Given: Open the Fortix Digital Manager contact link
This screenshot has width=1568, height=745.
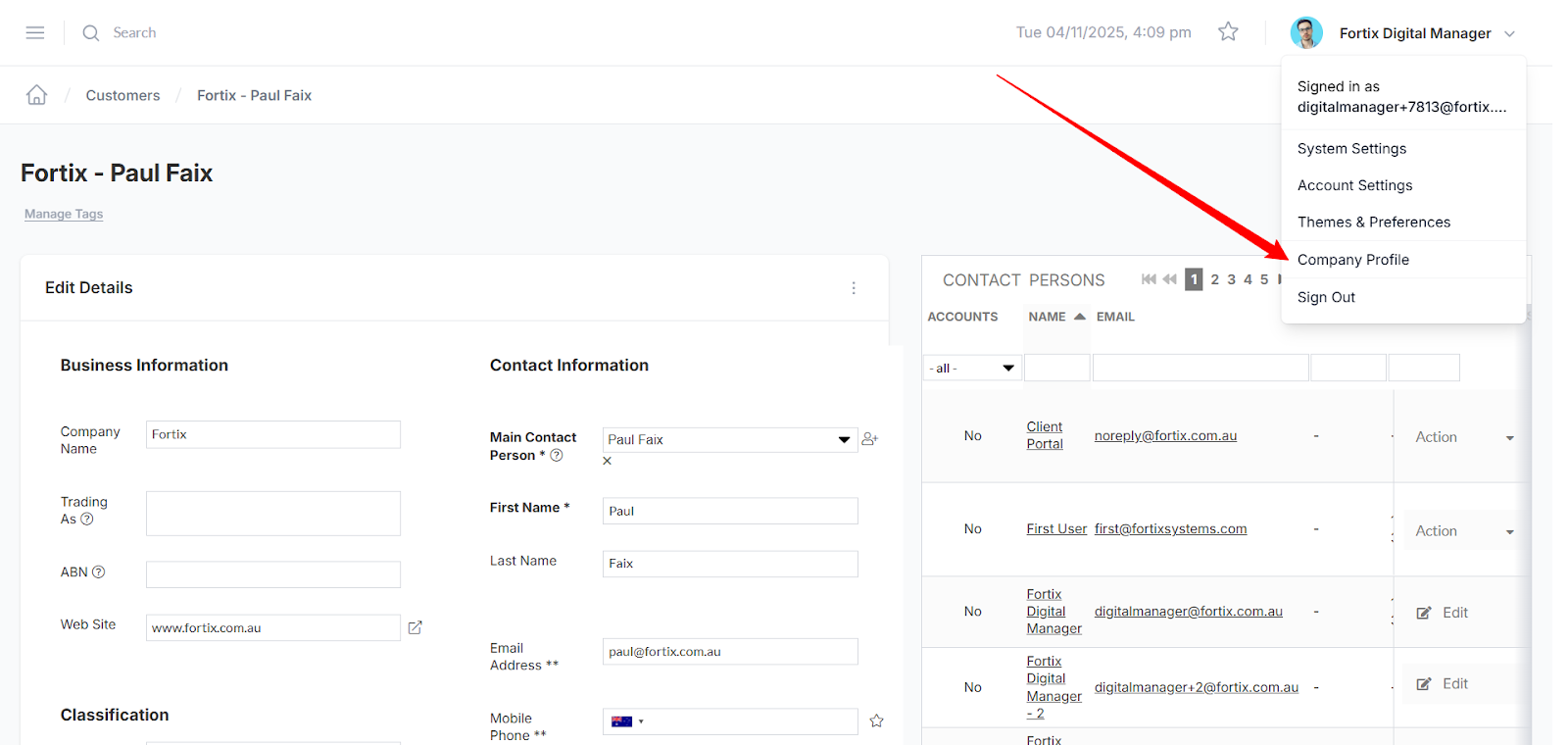Looking at the screenshot, I should [1053, 612].
